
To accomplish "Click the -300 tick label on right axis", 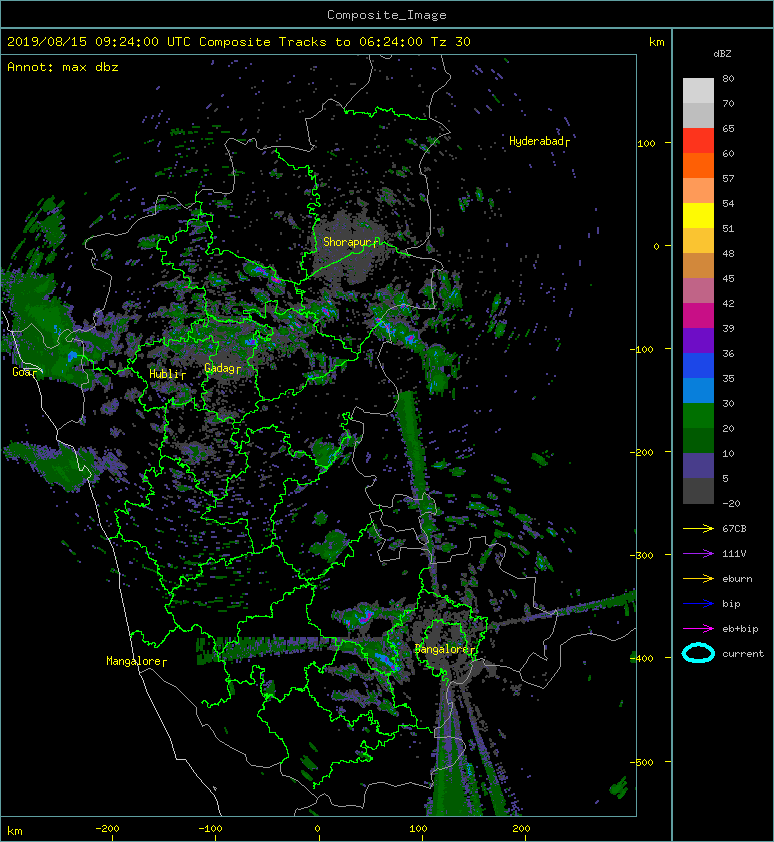I will pos(641,555).
